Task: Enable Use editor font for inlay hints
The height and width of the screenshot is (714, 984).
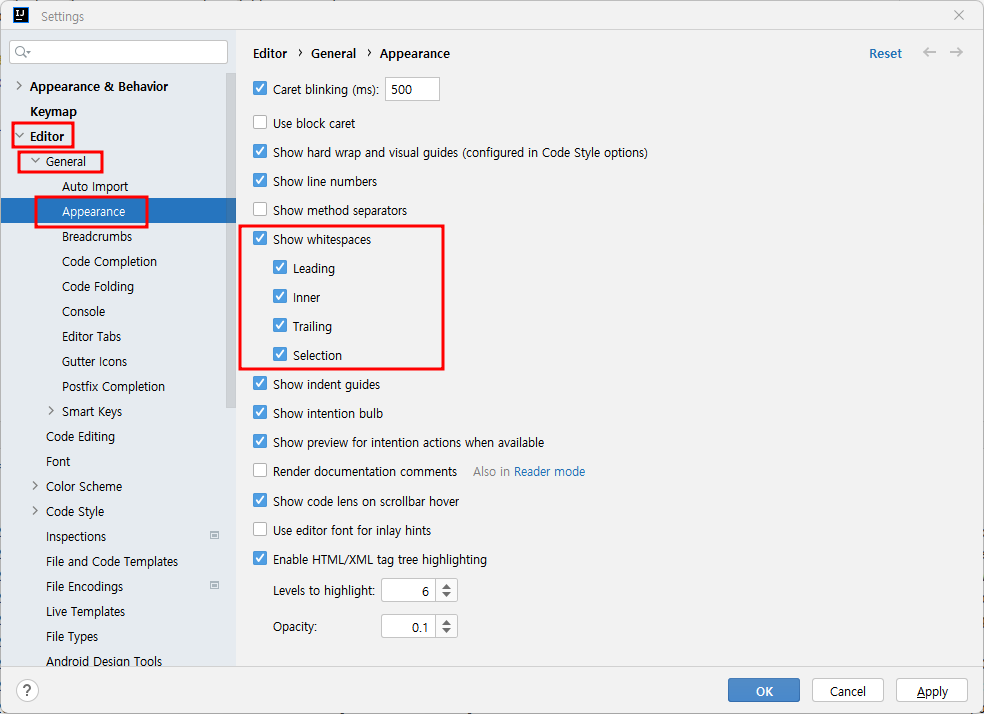Action: point(260,529)
